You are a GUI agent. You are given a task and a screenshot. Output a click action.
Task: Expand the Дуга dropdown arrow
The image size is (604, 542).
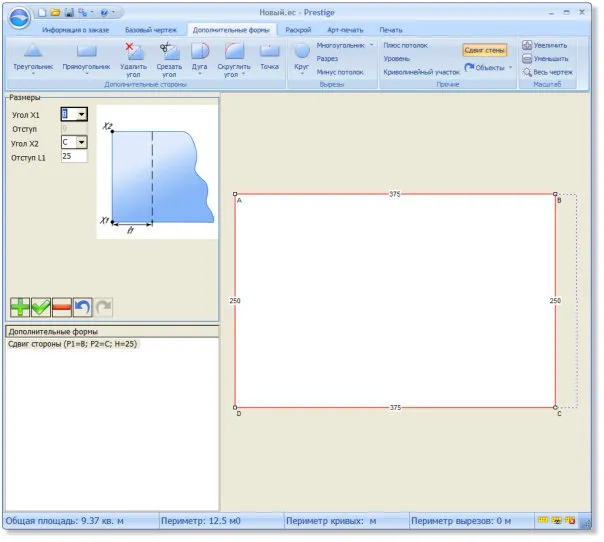pyautogui.click(x=200, y=73)
